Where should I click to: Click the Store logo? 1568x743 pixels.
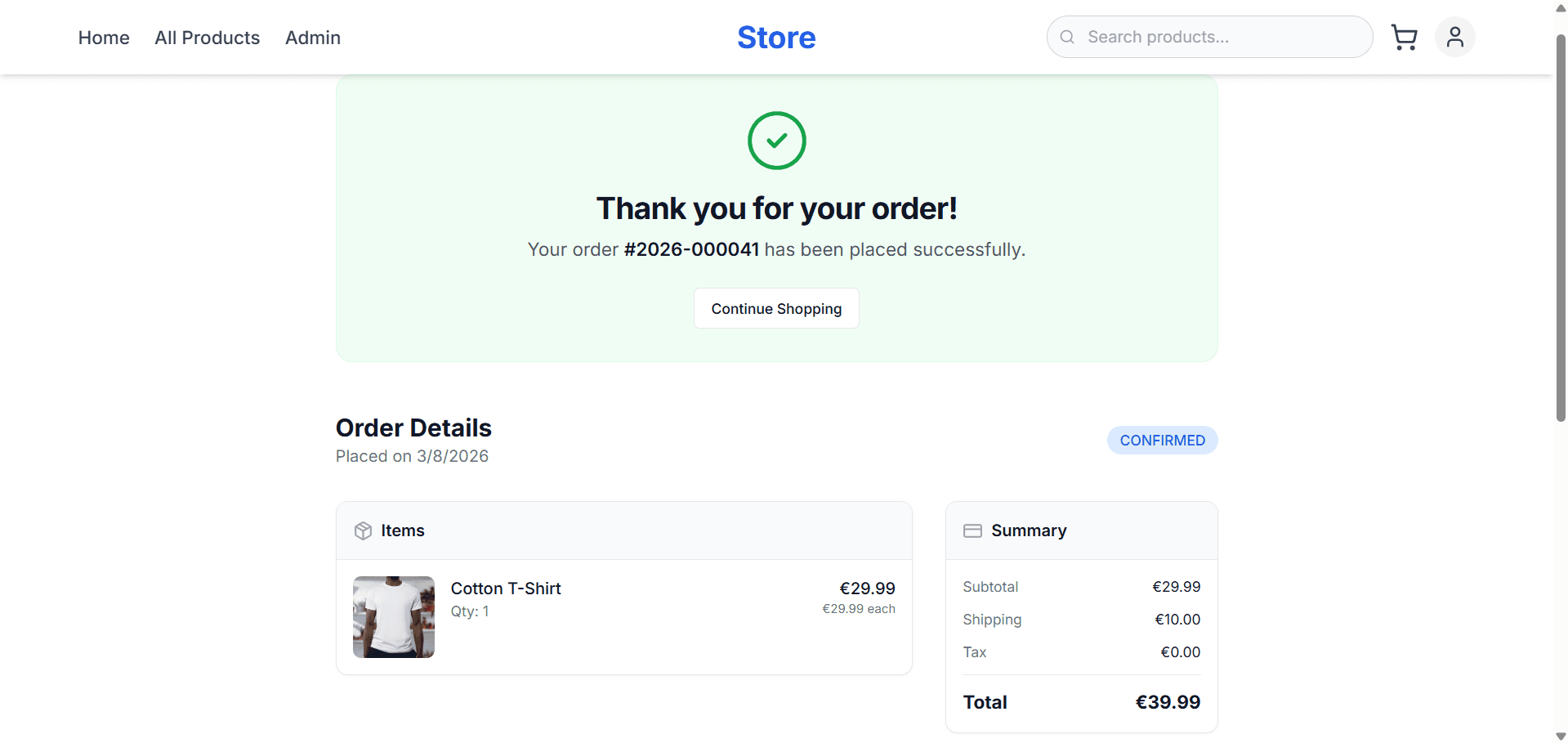pos(775,37)
